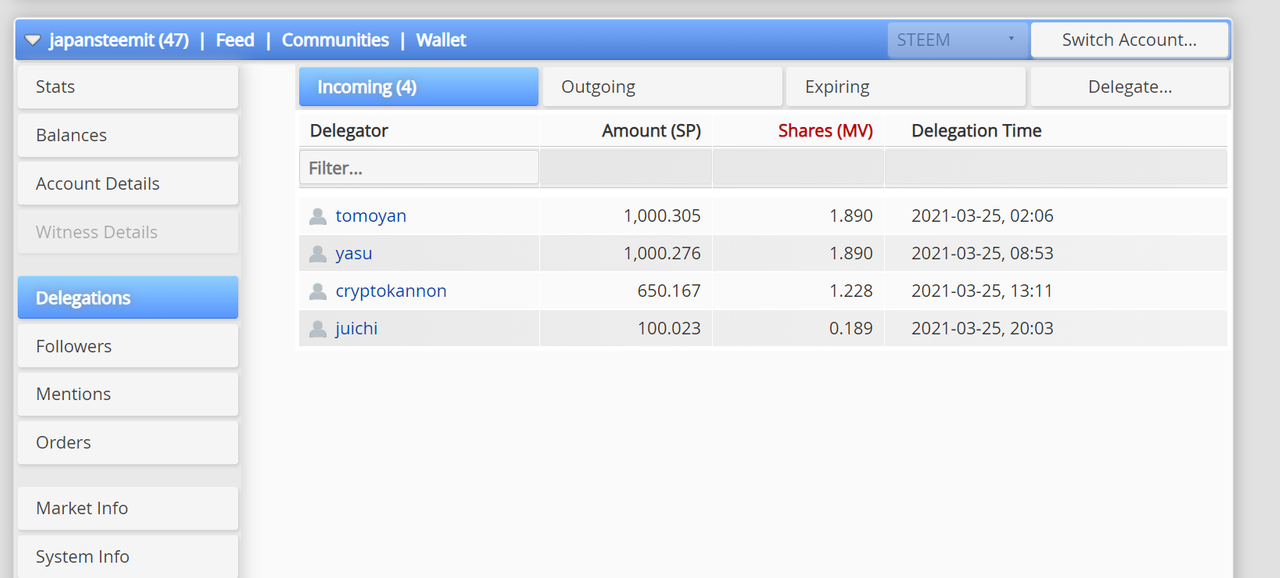Click the Switch Account button
The width and height of the screenshot is (1280, 578).
(1129, 40)
